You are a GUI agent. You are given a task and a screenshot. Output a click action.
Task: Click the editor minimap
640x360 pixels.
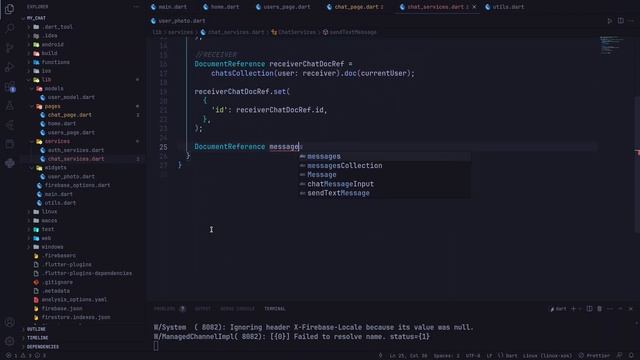point(611,45)
